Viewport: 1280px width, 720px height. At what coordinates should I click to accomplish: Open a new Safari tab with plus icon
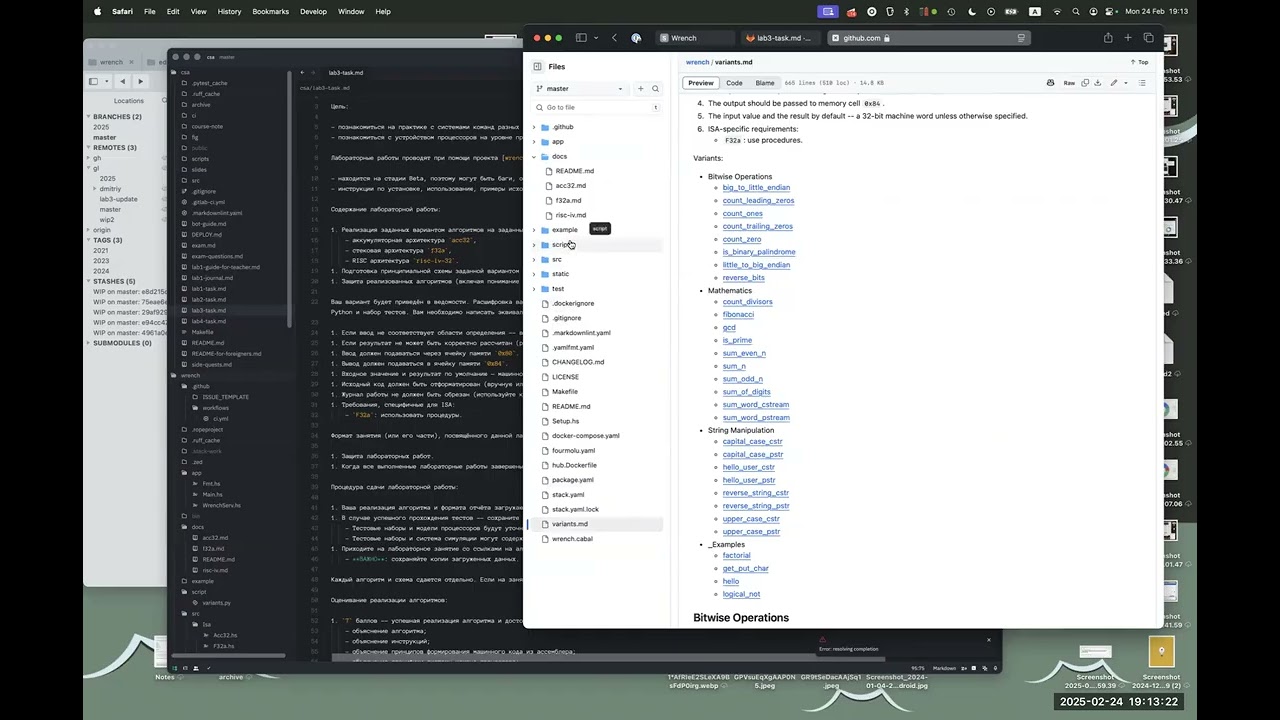pos(1128,38)
